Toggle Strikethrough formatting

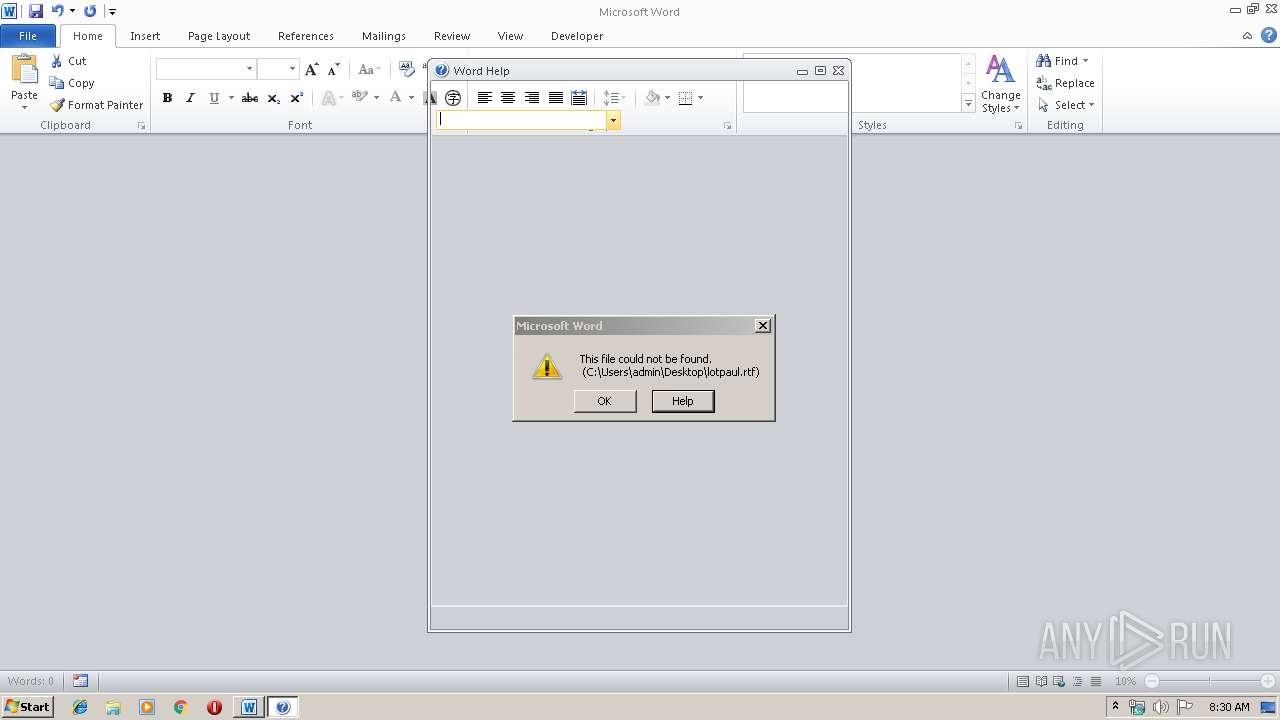tap(250, 98)
